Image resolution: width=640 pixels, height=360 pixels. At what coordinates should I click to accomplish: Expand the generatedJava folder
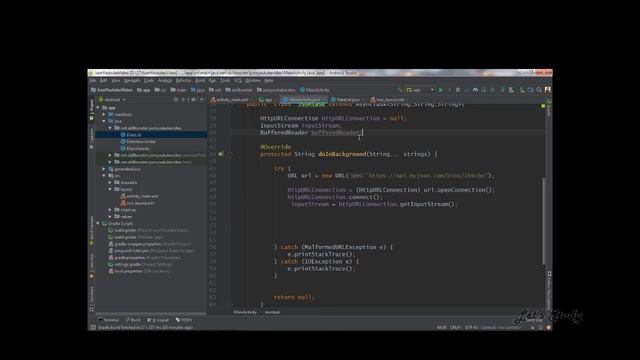(x=104, y=169)
